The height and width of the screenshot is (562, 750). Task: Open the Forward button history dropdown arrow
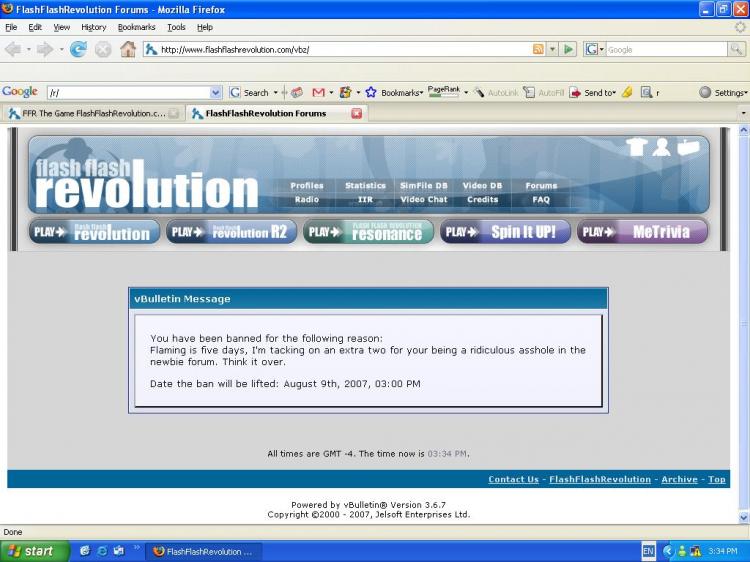pos(61,49)
